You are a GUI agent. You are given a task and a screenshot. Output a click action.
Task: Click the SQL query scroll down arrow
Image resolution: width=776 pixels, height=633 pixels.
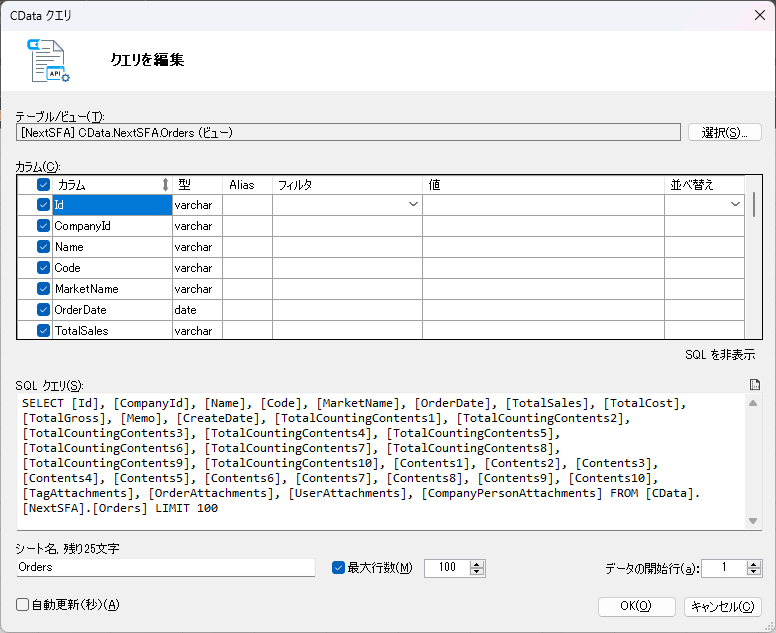(x=753, y=521)
